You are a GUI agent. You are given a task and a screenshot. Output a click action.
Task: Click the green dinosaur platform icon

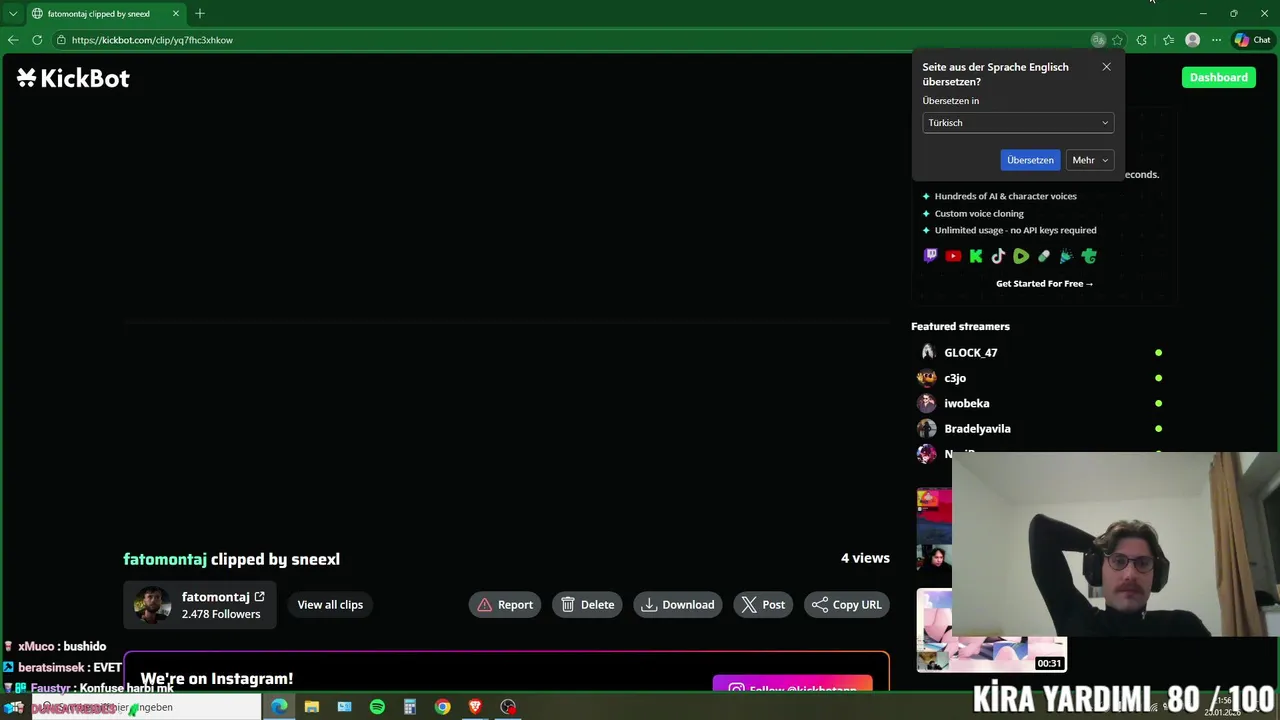click(x=1089, y=256)
